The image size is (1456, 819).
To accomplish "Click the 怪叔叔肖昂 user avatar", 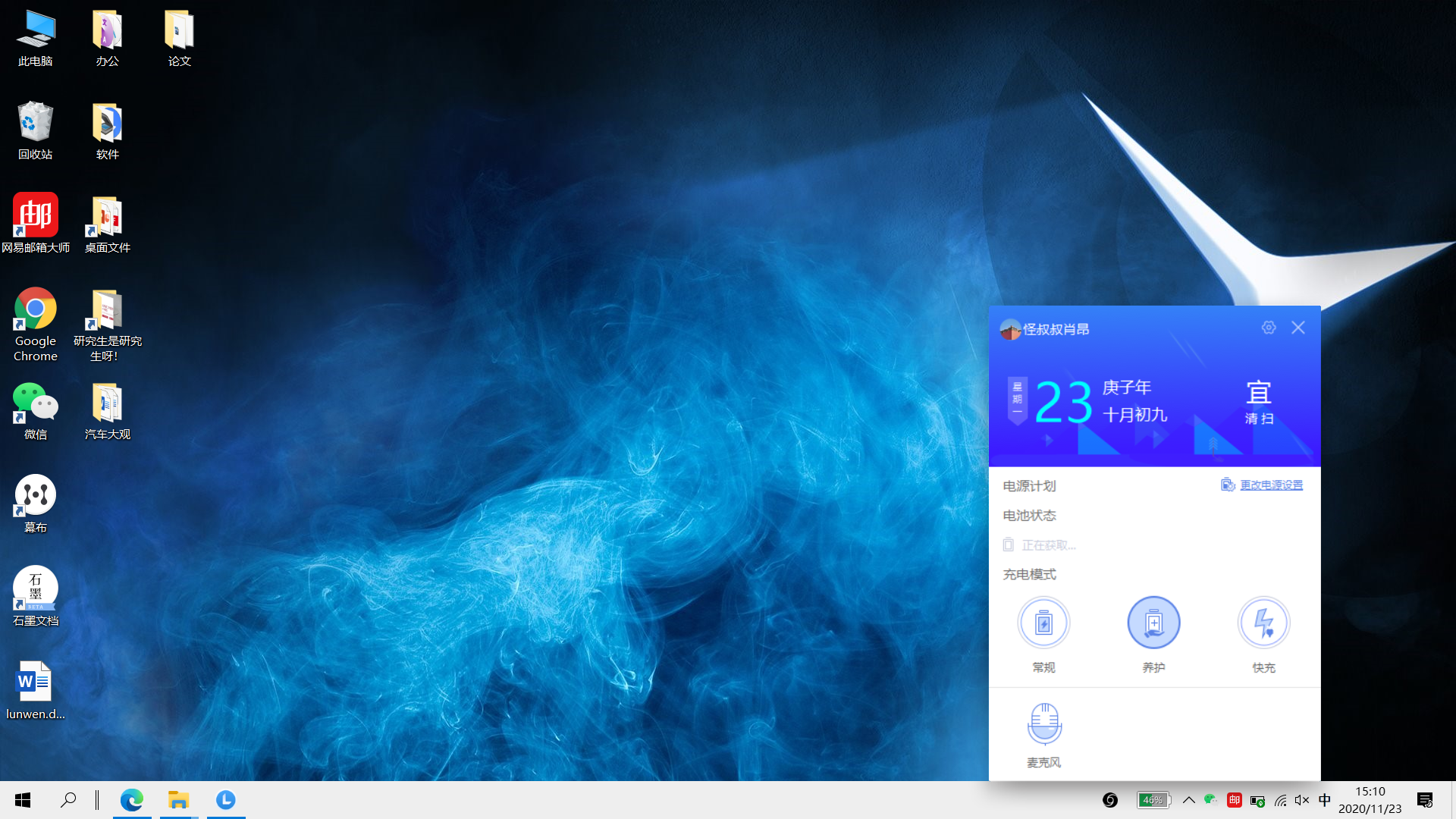I will [x=1010, y=329].
